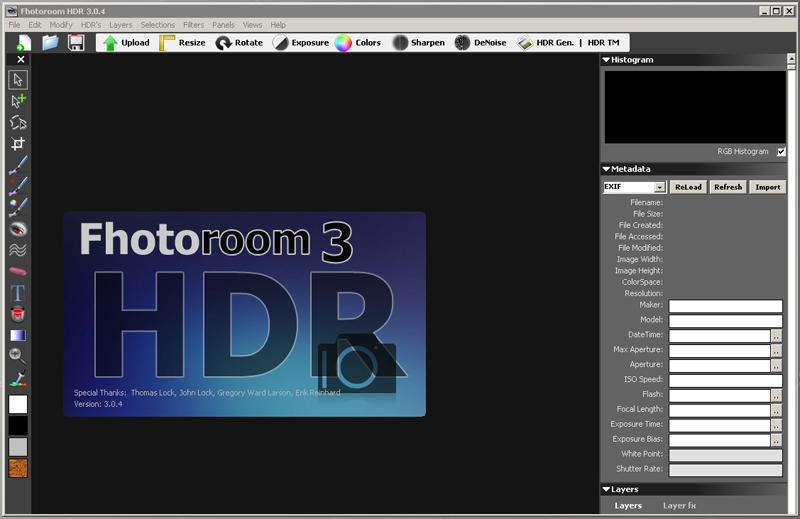This screenshot has height=519, width=800.
Task: Click the black color swatch
Action: (x=18, y=426)
